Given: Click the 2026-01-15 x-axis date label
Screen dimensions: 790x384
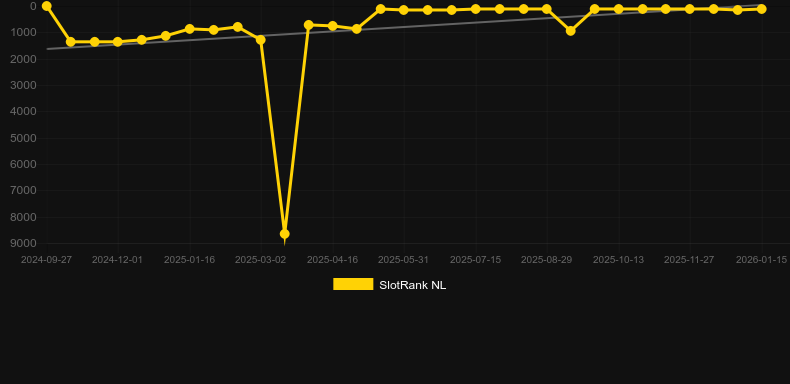Looking at the screenshot, I should pos(761,260).
